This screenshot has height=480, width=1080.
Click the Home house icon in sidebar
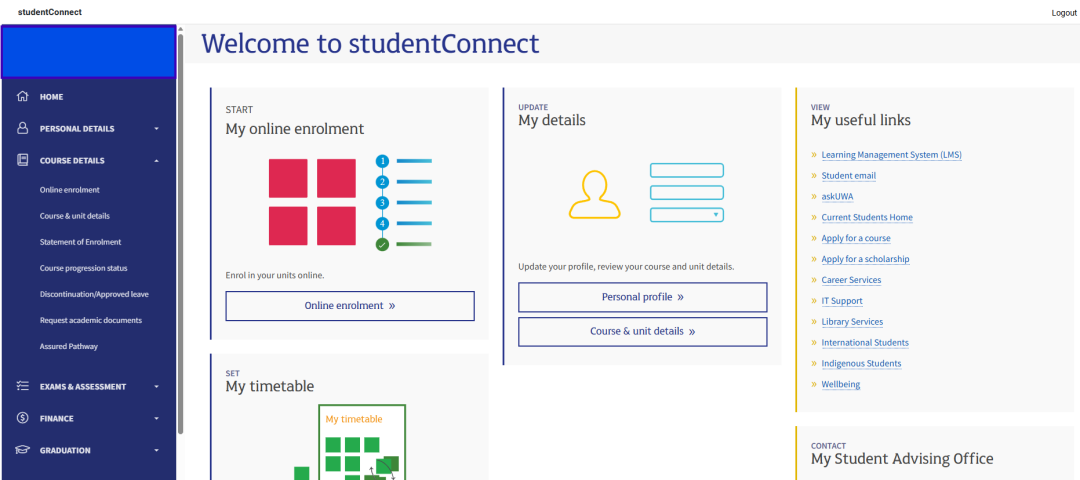(23, 97)
